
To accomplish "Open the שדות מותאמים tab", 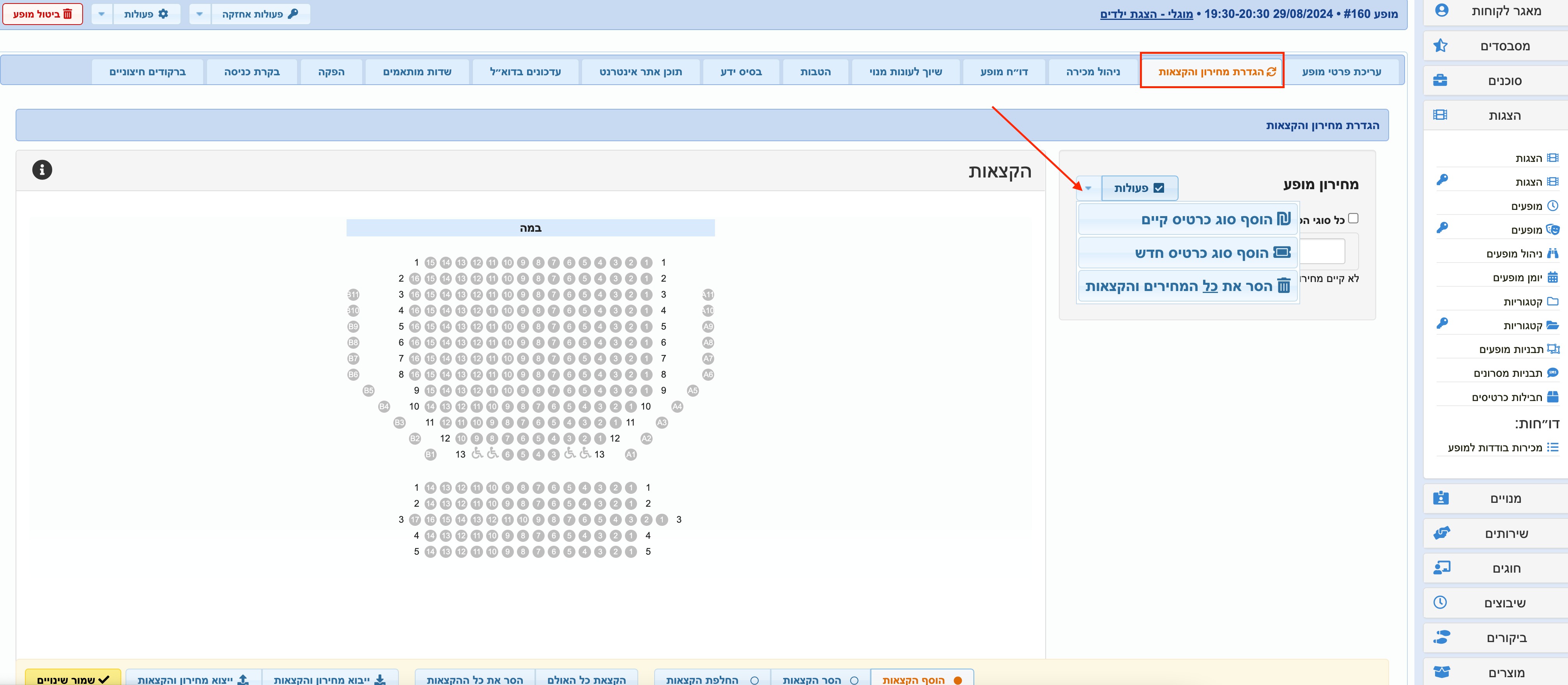I will (x=417, y=72).
